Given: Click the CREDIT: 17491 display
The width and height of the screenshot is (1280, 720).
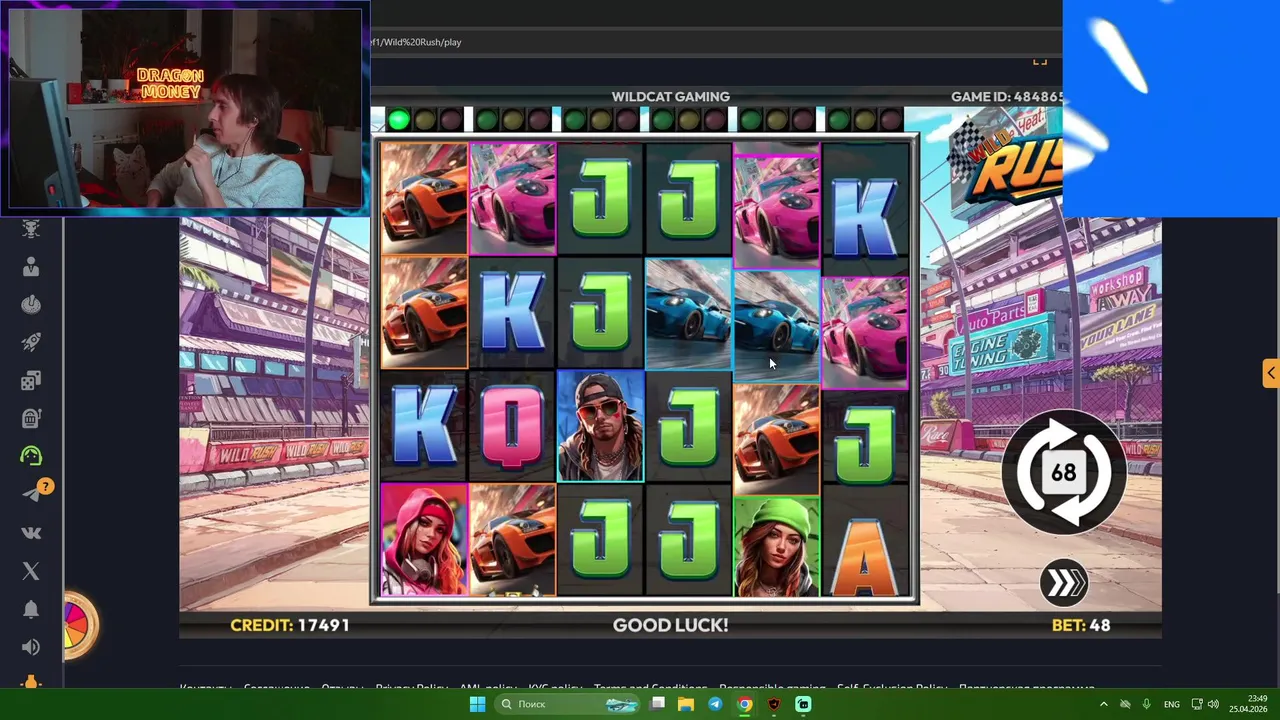Looking at the screenshot, I should (290, 625).
